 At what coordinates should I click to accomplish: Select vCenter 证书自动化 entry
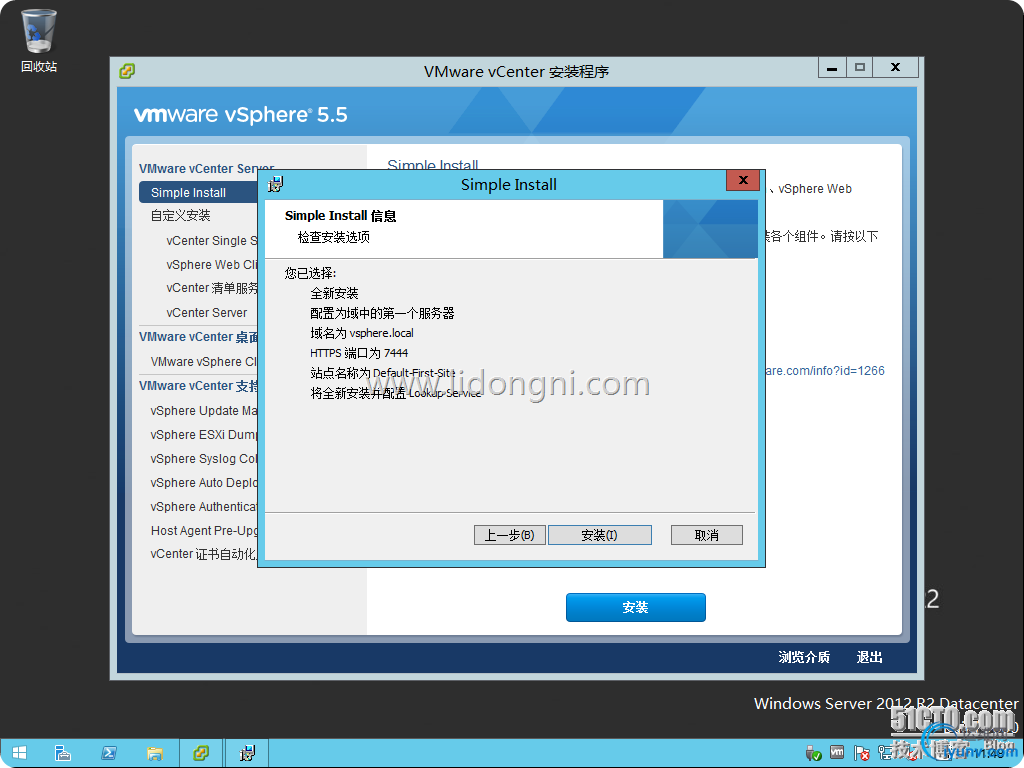pyautogui.click(x=204, y=554)
